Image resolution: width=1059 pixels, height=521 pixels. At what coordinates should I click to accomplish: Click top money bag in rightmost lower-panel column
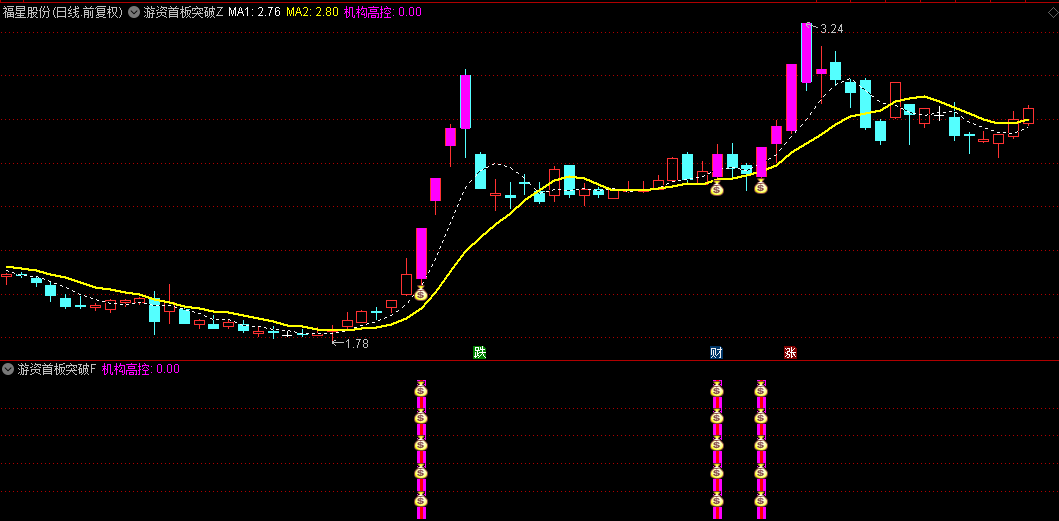760,389
